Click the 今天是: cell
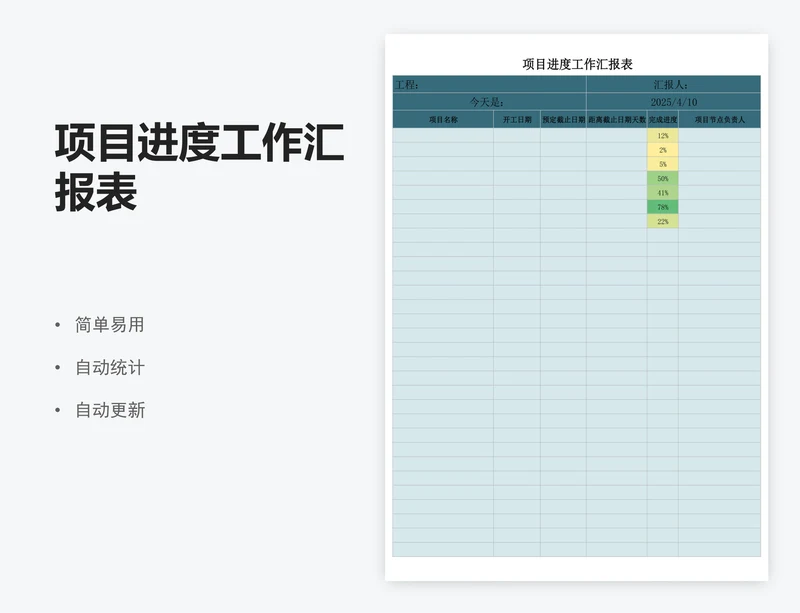The image size is (800, 613). coord(489,102)
